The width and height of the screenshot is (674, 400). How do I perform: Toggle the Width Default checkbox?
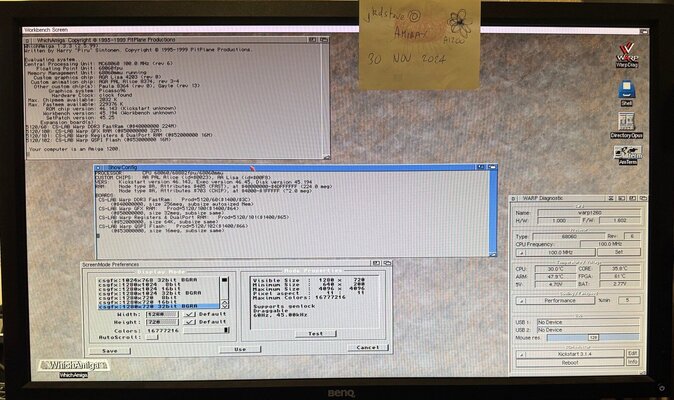click(x=191, y=313)
